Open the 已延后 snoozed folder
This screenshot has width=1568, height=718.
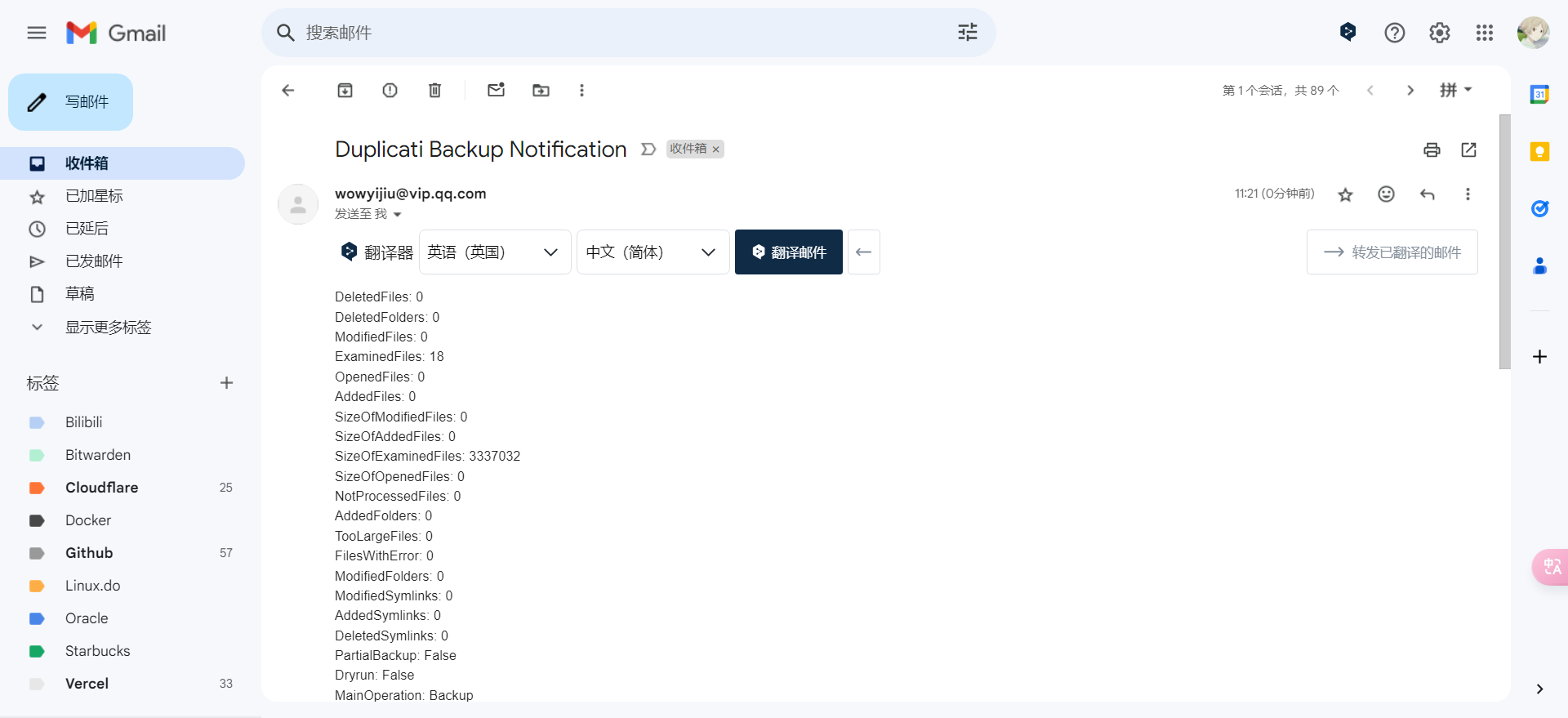click(x=122, y=229)
